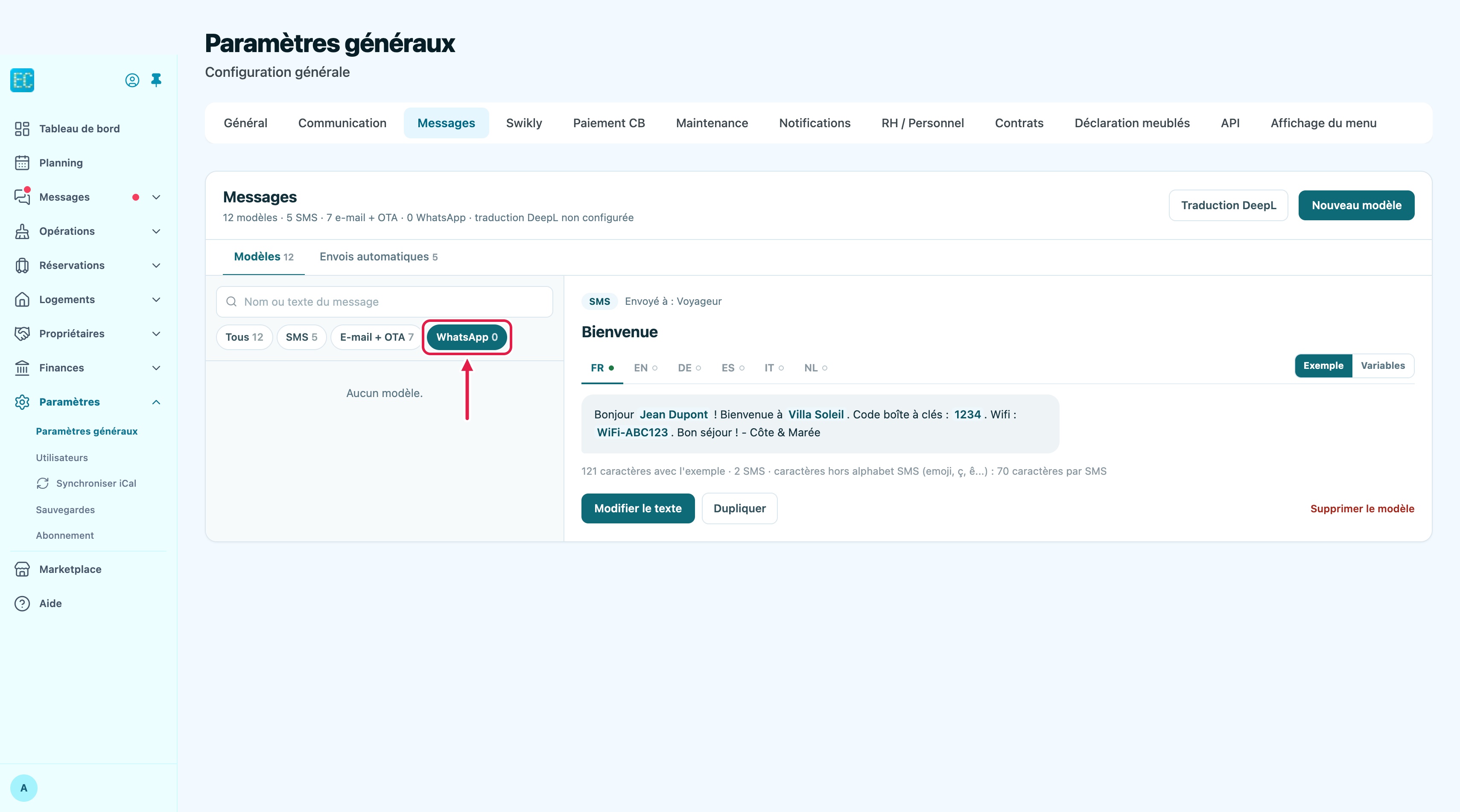The height and width of the screenshot is (812, 1460).
Task: Open the Notifications settings tab
Action: [815, 123]
